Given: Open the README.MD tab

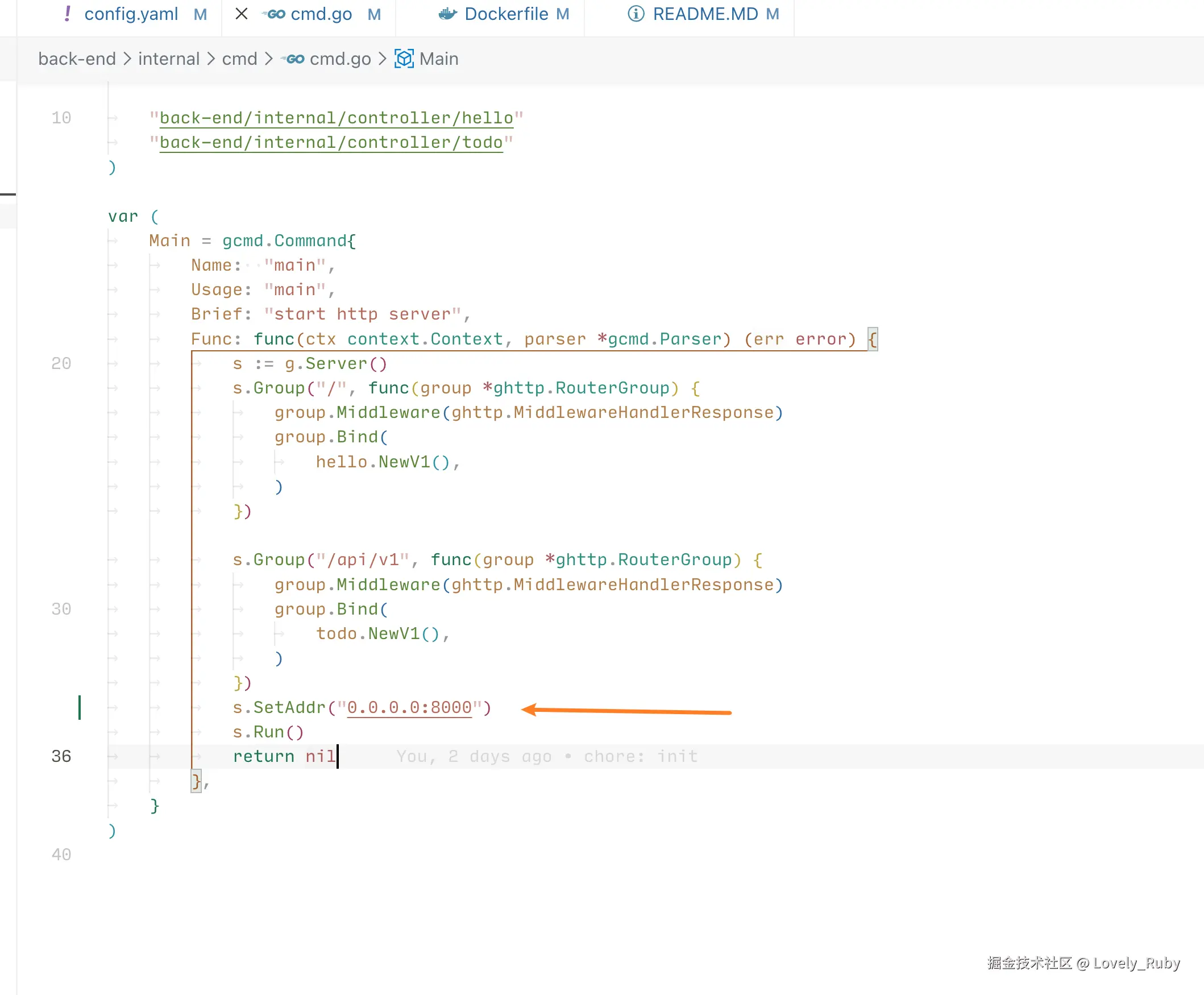Looking at the screenshot, I should [x=705, y=14].
